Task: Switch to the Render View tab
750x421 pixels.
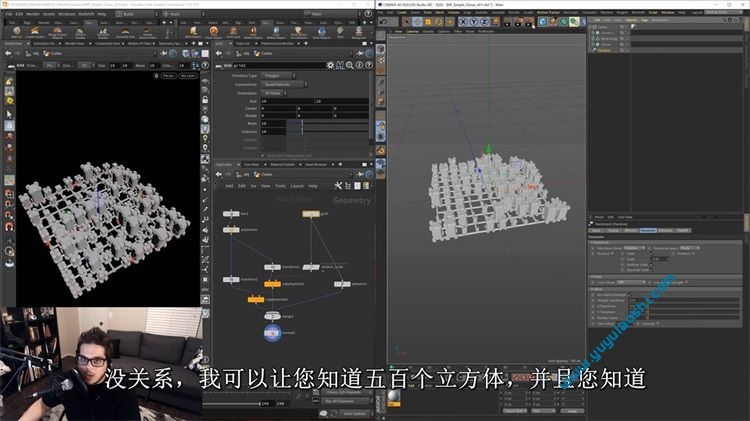Action: tap(75, 44)
